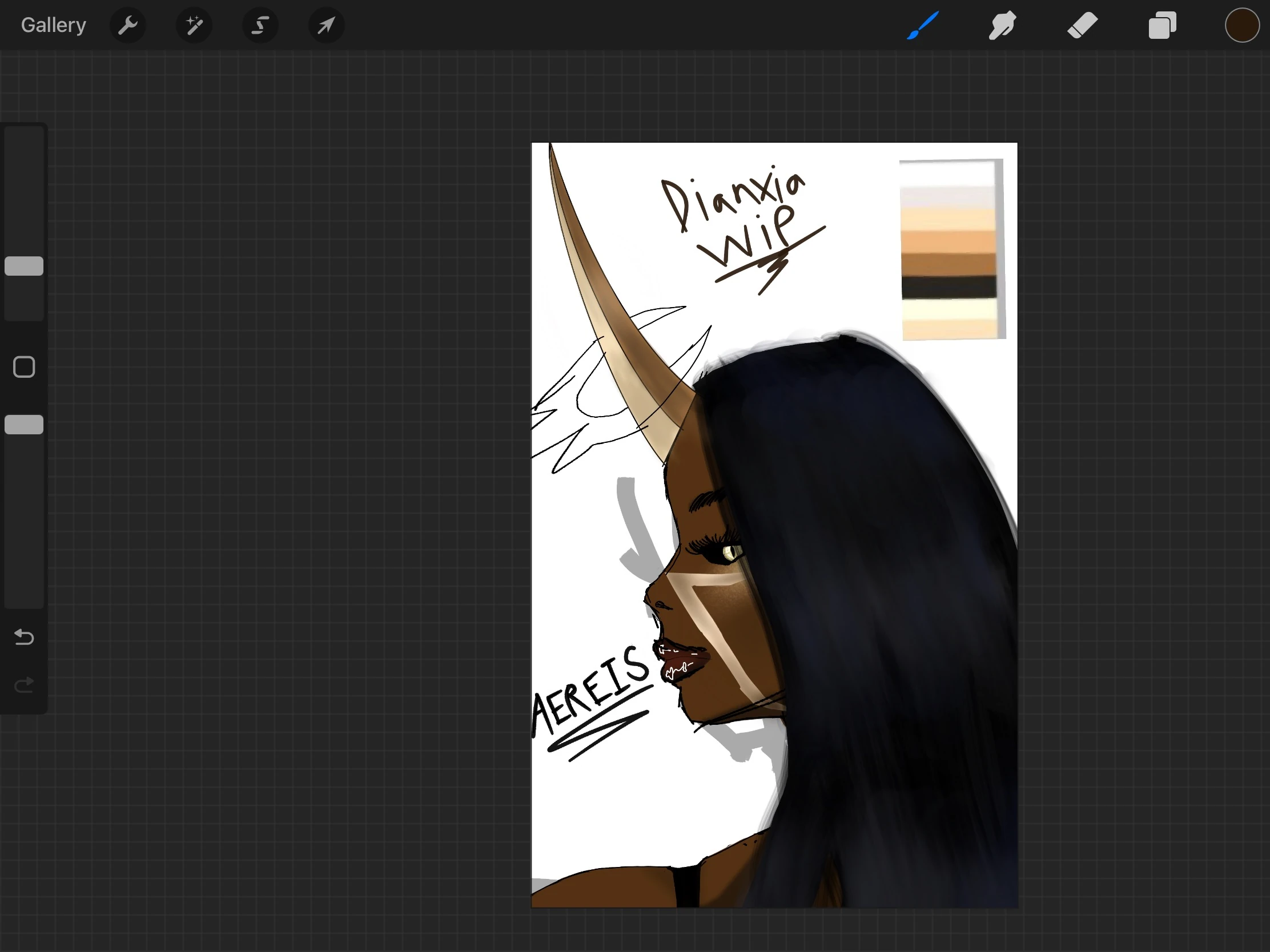
Task: Open the Actions menu via wrench icon
Action: coord(128,25)
